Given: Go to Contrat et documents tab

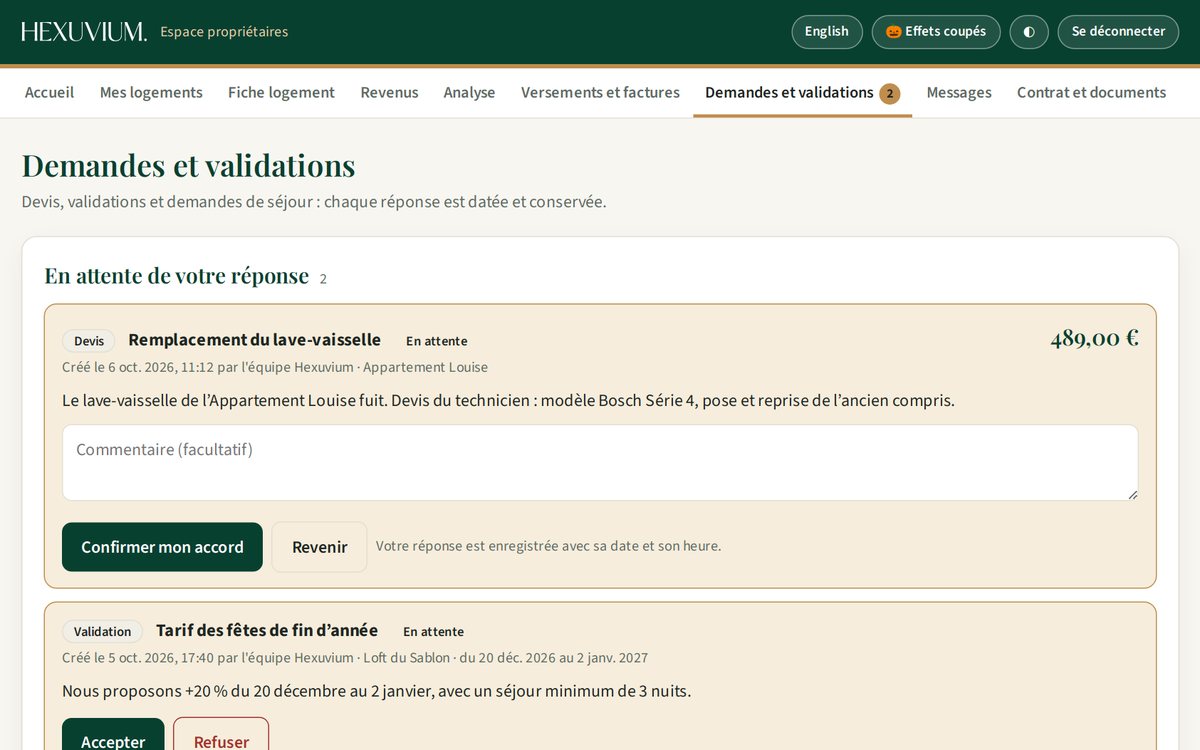Looking at the screenshot, I should [1091, 92].
